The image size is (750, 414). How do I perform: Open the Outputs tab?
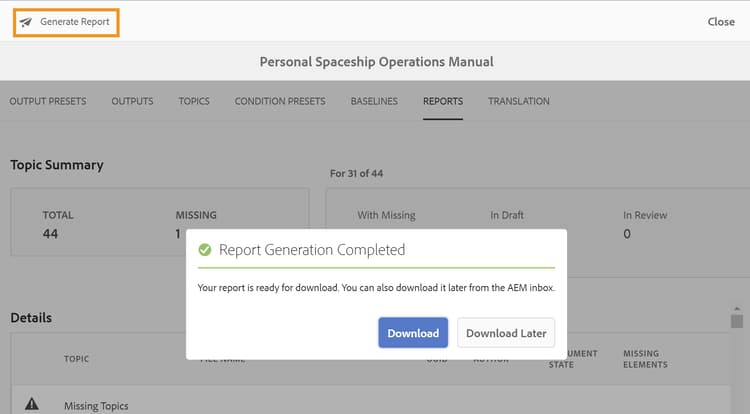(x=132, y=101)
